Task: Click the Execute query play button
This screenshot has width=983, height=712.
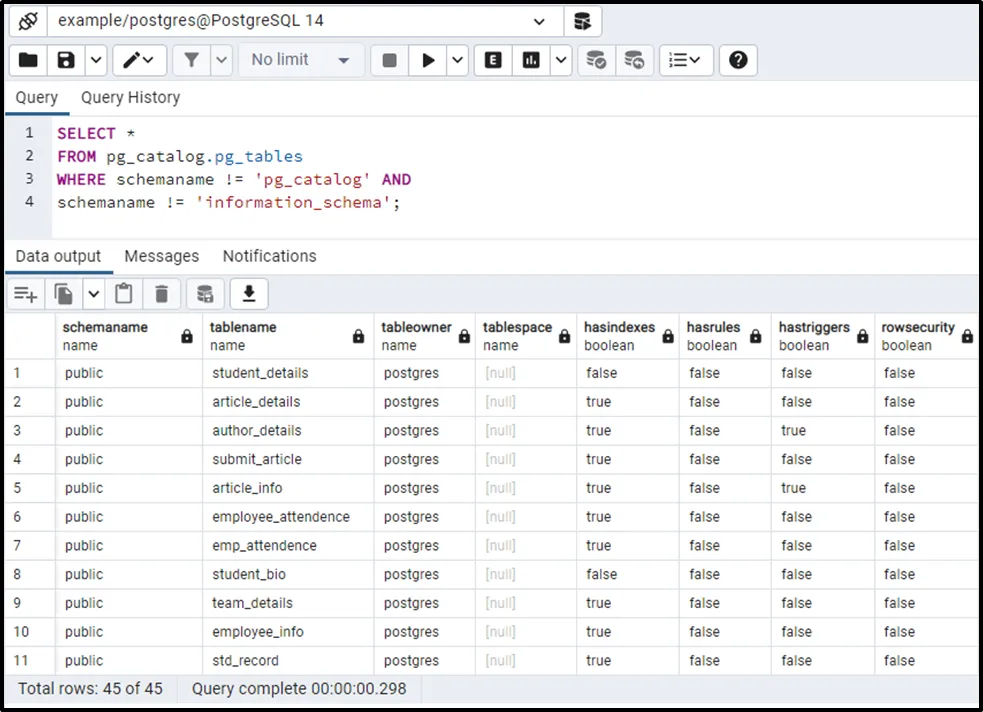Action: (x=428, y=60)
